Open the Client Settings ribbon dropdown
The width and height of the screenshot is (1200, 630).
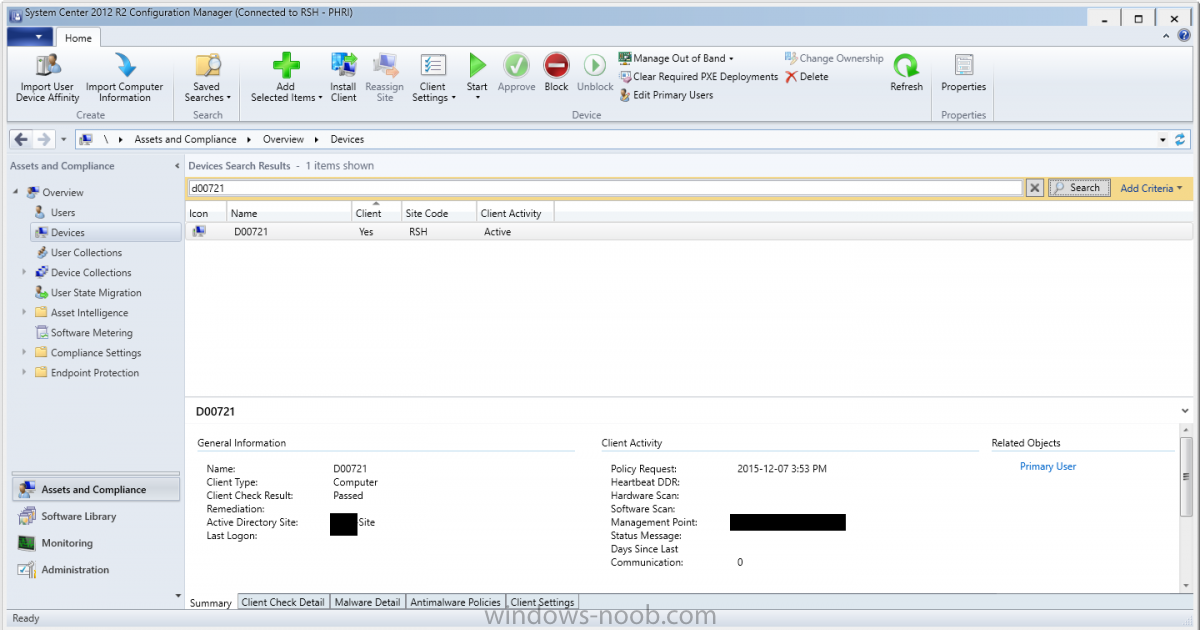[433, 79]
